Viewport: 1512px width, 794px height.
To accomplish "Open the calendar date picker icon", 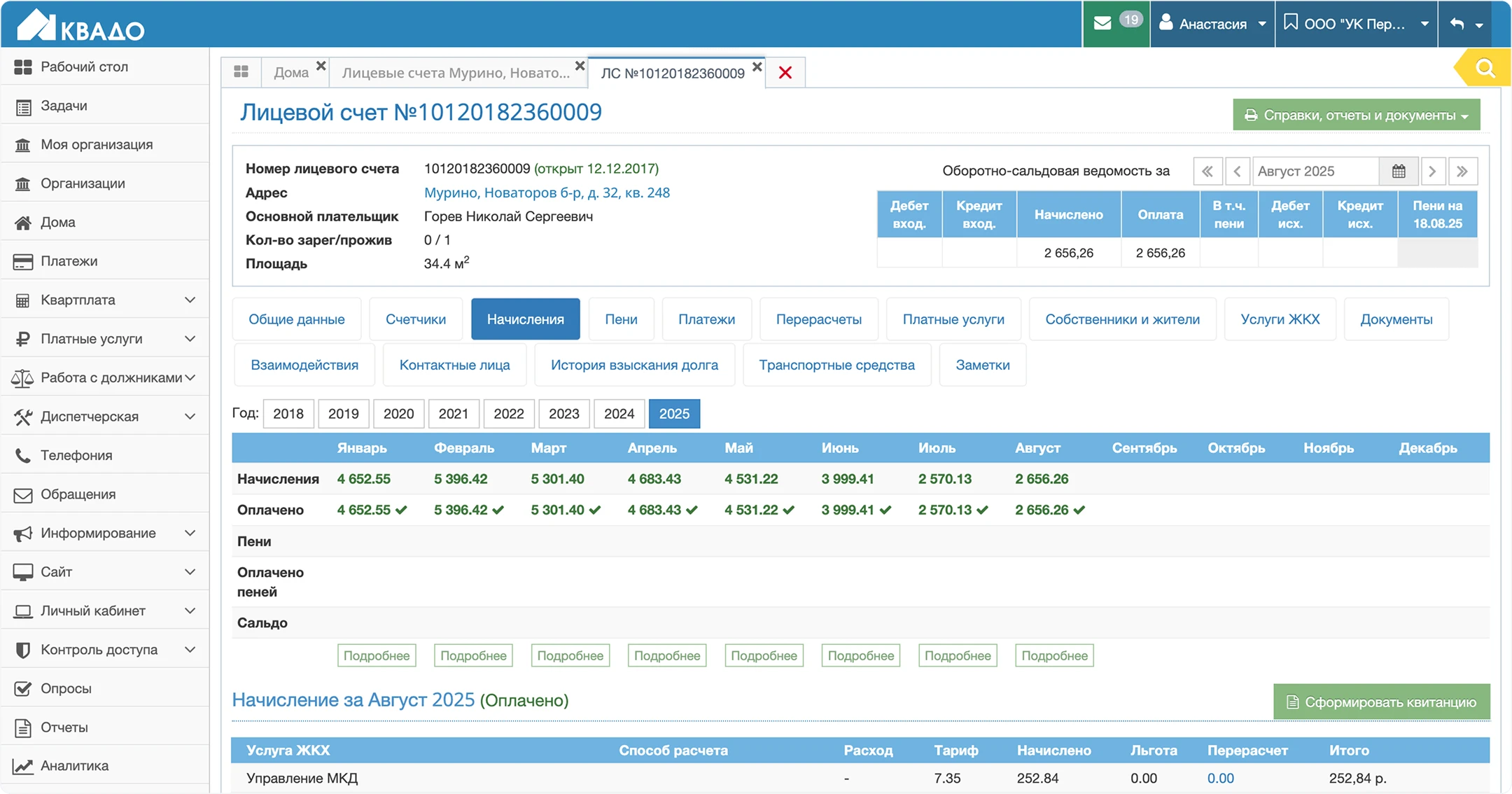I will (x=1399, y=172).
